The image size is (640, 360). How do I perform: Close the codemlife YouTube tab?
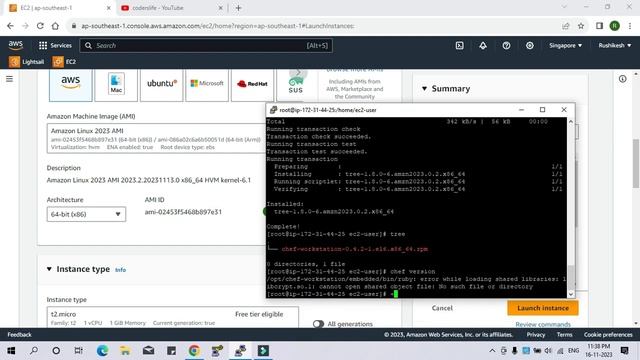click(220, 8)
